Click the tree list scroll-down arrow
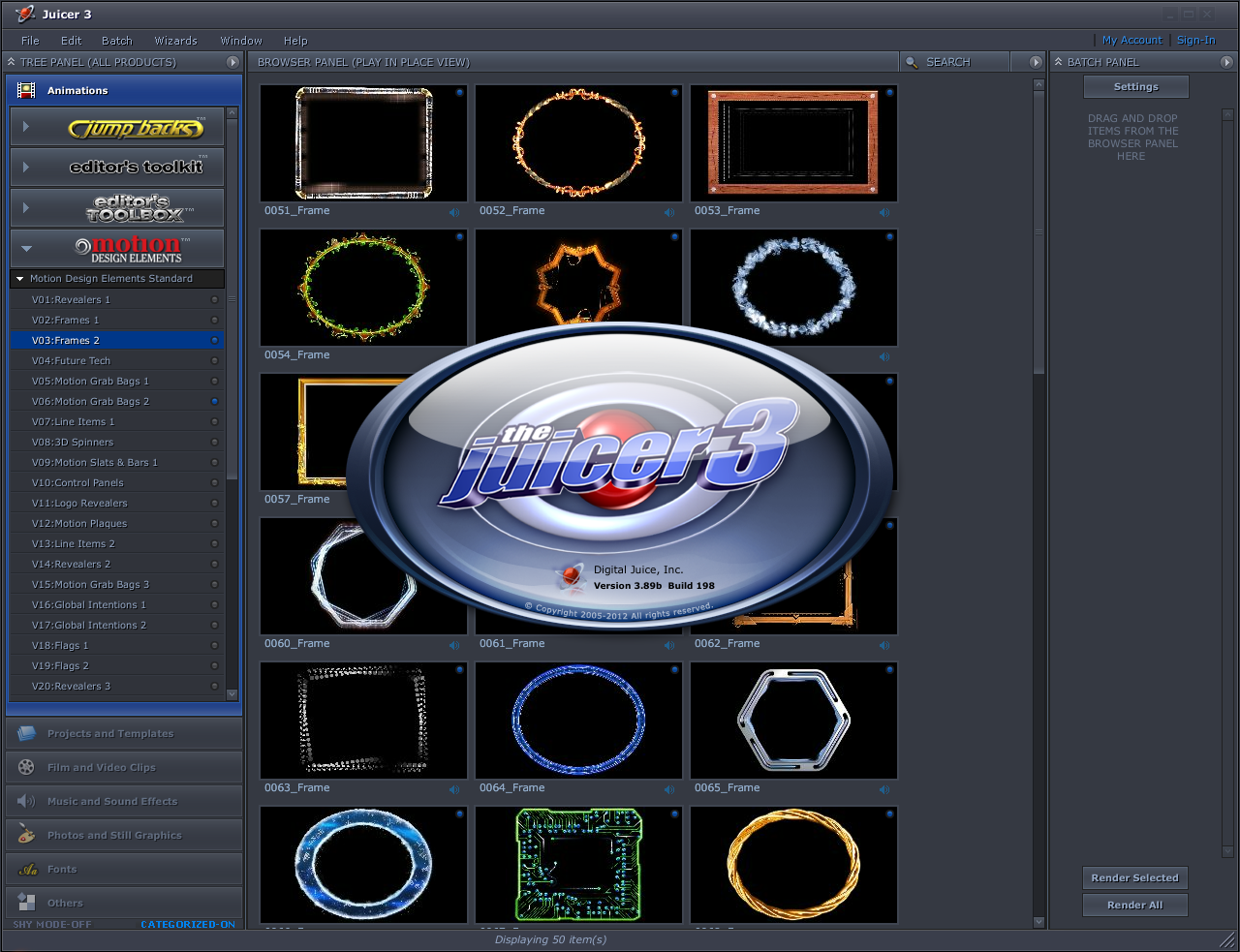This screenshot has height=952, width=1240. pyautogui.click(x=232, y=694)
